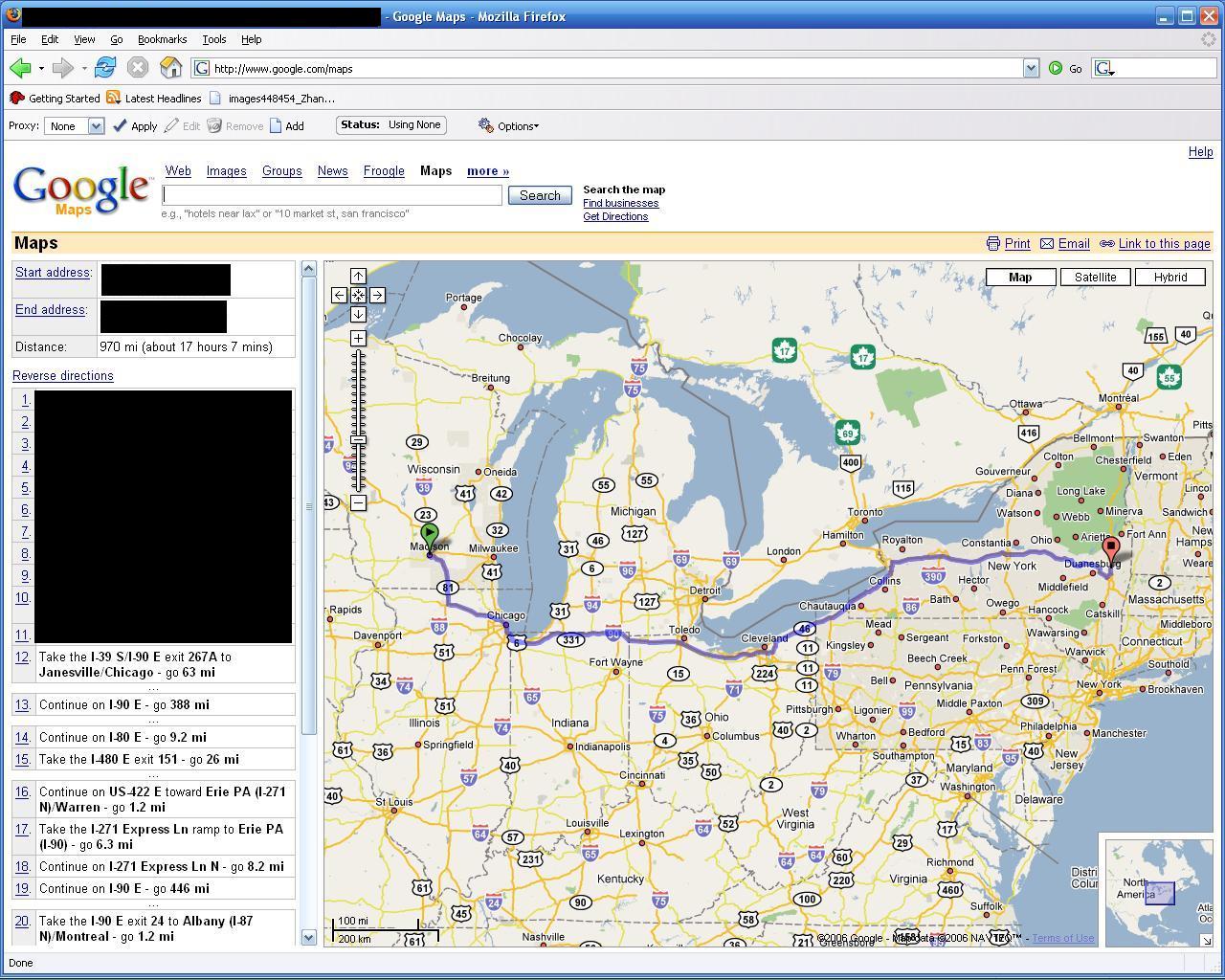The width and height of the screenshot is (1225, 980).
Task: Open the Images link
Action: click(227, 170)
